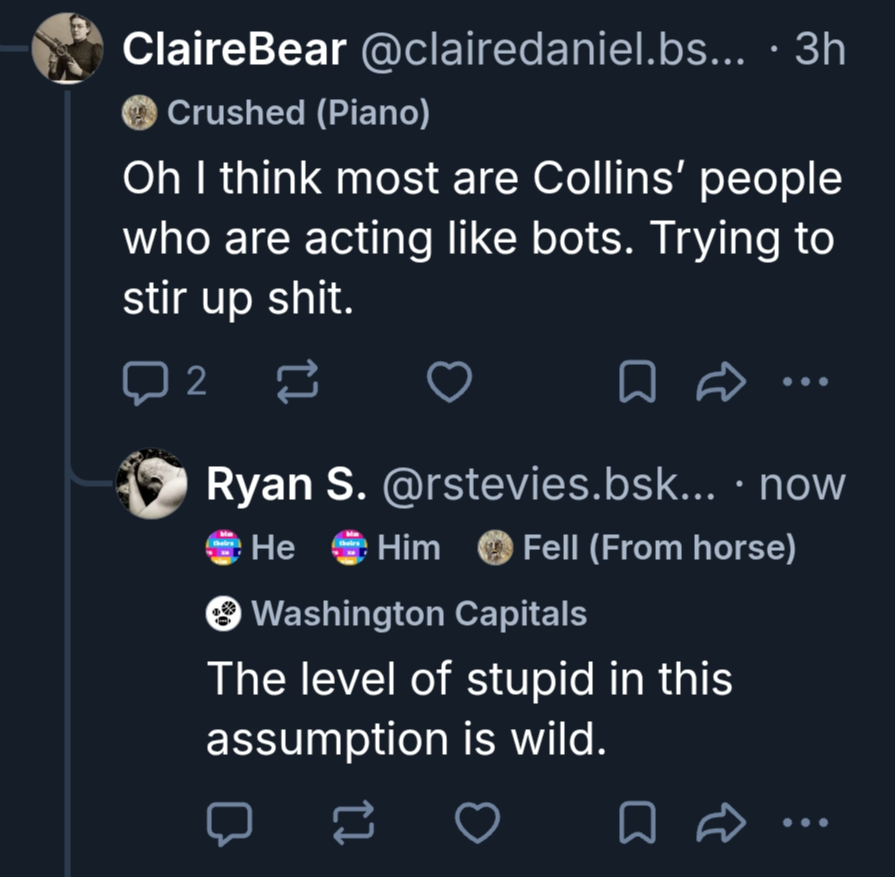Open Ryan S.'s profile avatar
The width and height of the screenshot is (895, 877).
(151, 484)
